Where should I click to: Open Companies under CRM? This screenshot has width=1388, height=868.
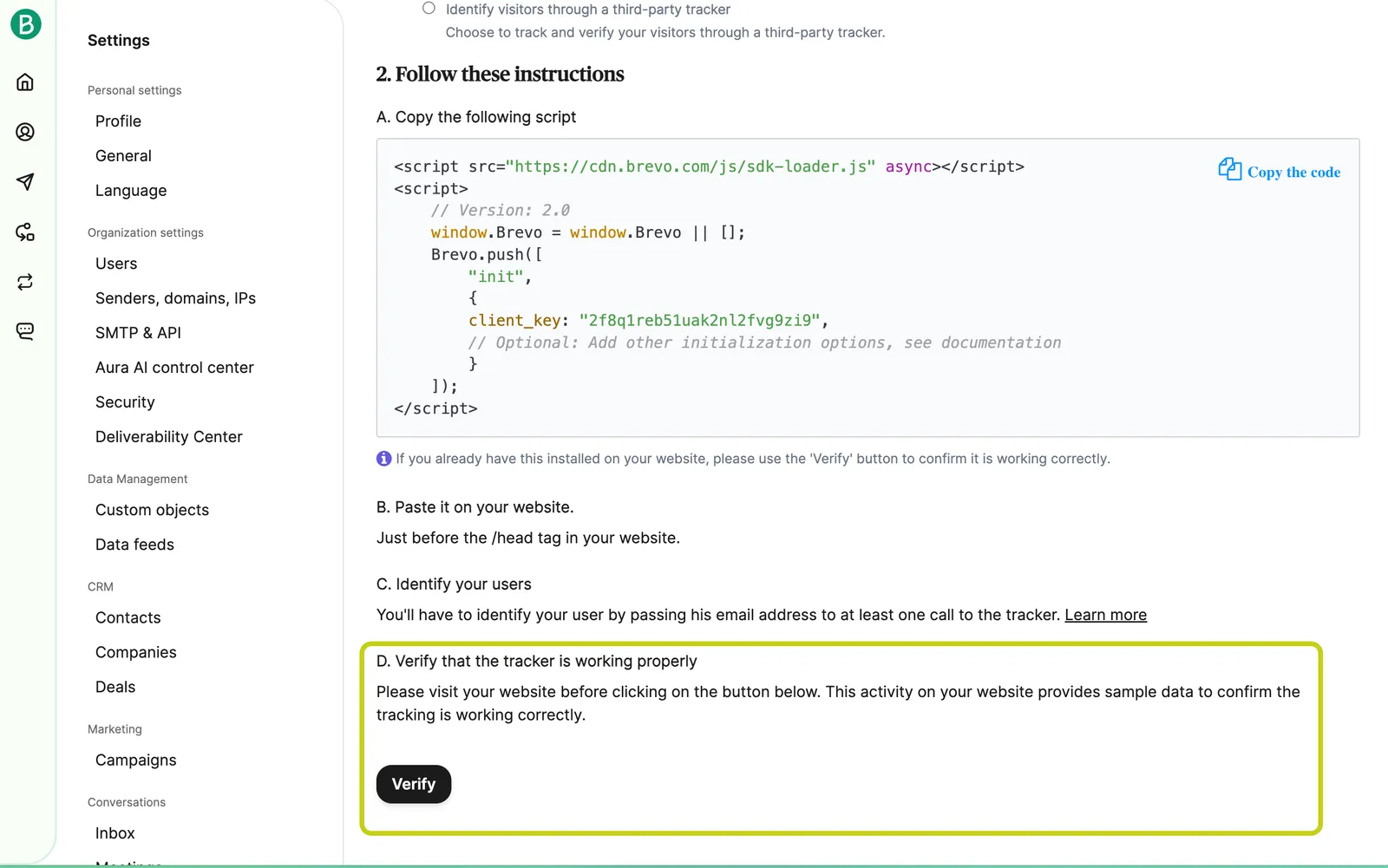(x=136, y=652)
